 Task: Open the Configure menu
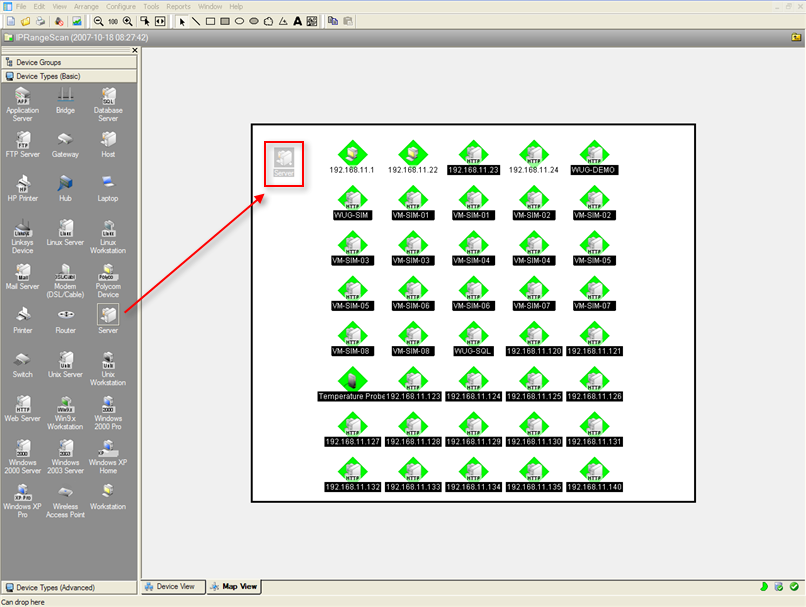[121, 6]
